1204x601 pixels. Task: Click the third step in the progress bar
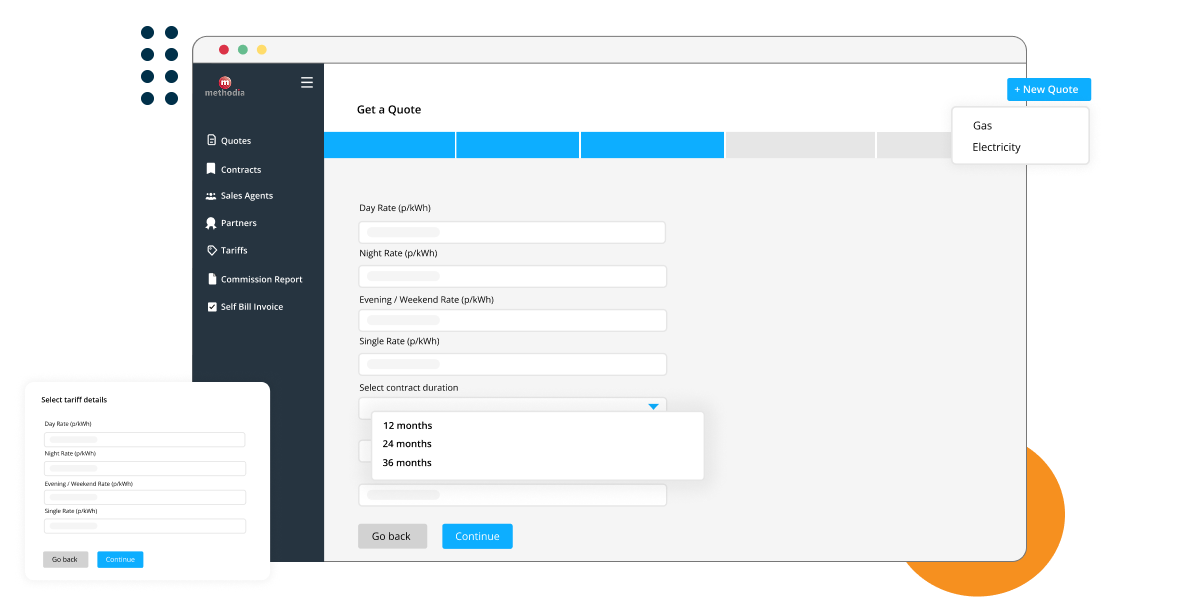[651, 144]
